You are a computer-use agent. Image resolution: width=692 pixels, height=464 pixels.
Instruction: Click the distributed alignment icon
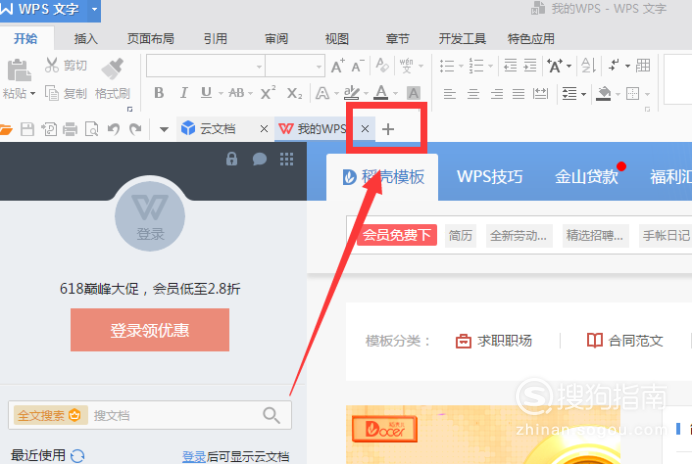tap(540, 94)
